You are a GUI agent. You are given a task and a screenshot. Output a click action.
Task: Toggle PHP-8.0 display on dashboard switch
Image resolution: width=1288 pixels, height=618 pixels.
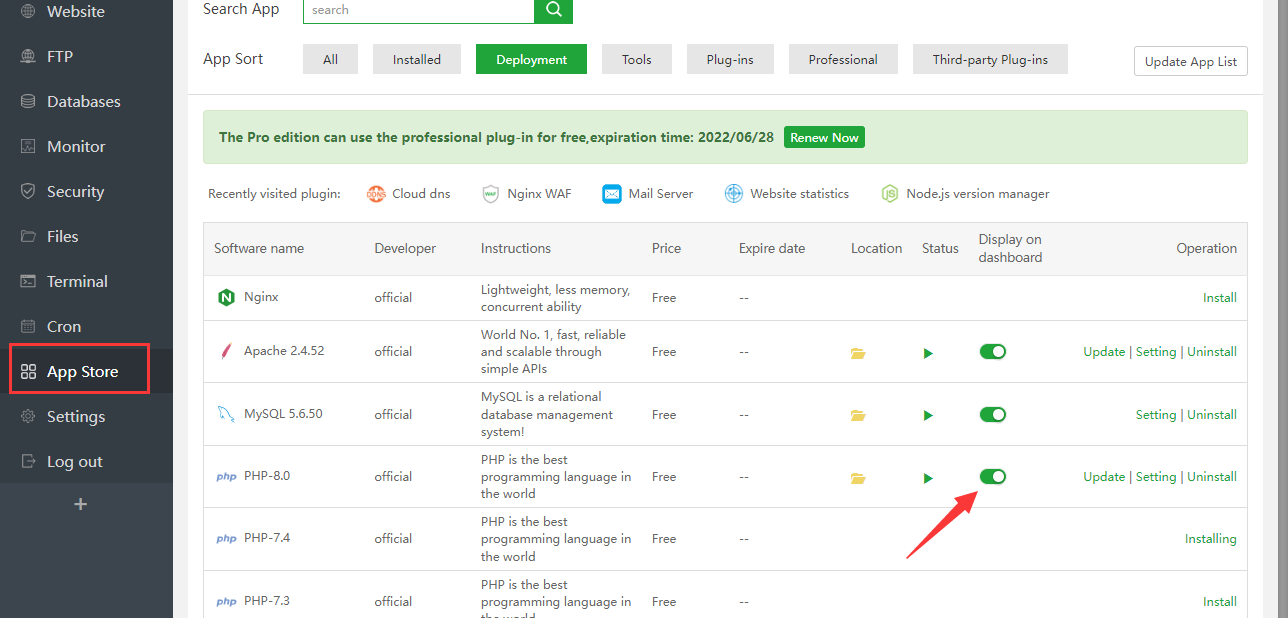993,476
